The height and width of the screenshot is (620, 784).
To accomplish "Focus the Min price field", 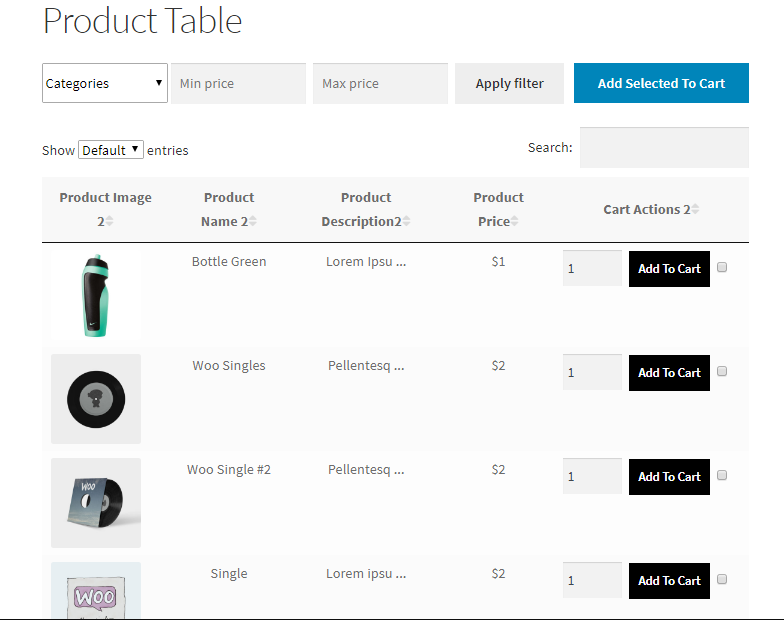I will click(238, 83).
